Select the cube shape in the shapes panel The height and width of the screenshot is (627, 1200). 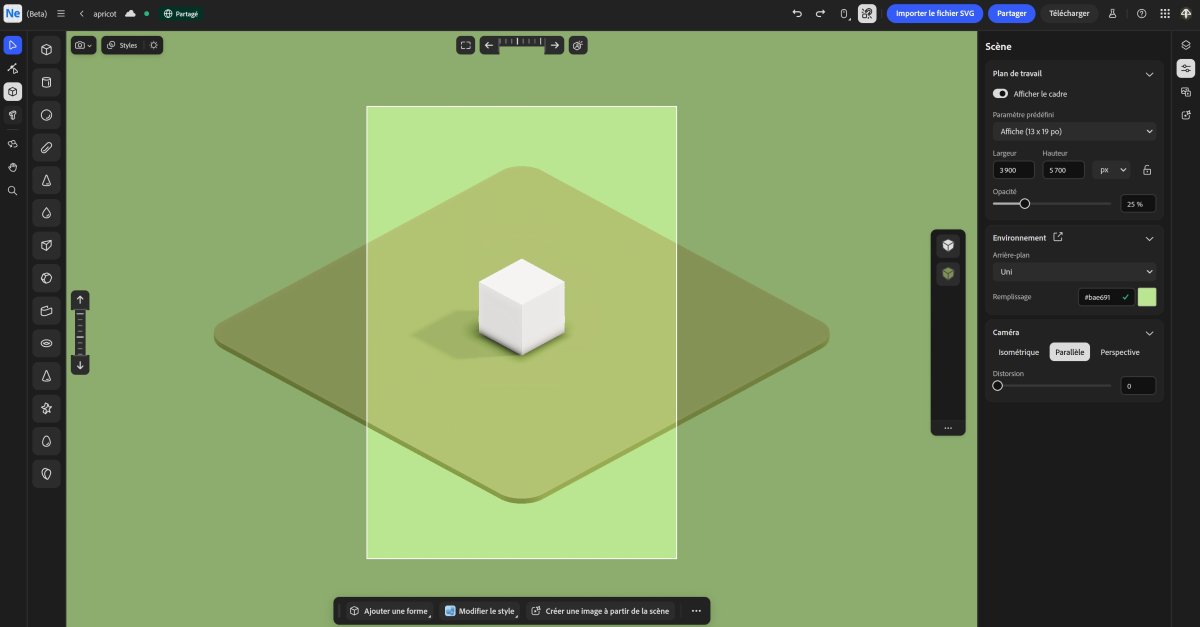click(x=46, y=49)
